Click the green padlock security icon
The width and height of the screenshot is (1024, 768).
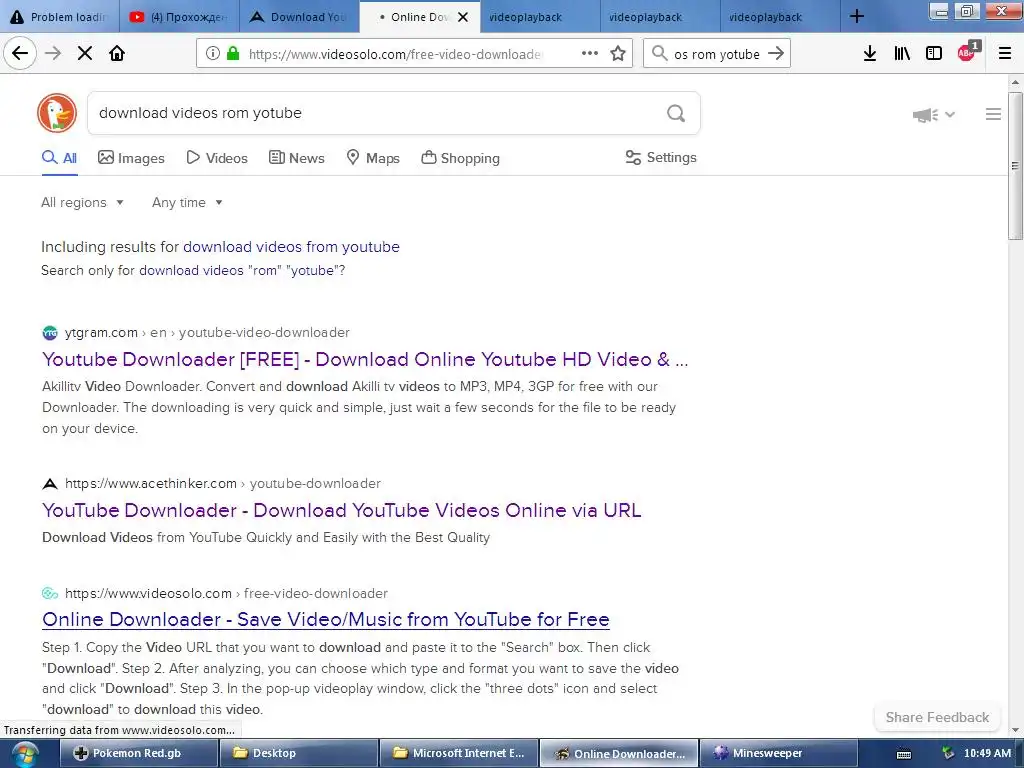pyautogui.click(x=232, y=54)
